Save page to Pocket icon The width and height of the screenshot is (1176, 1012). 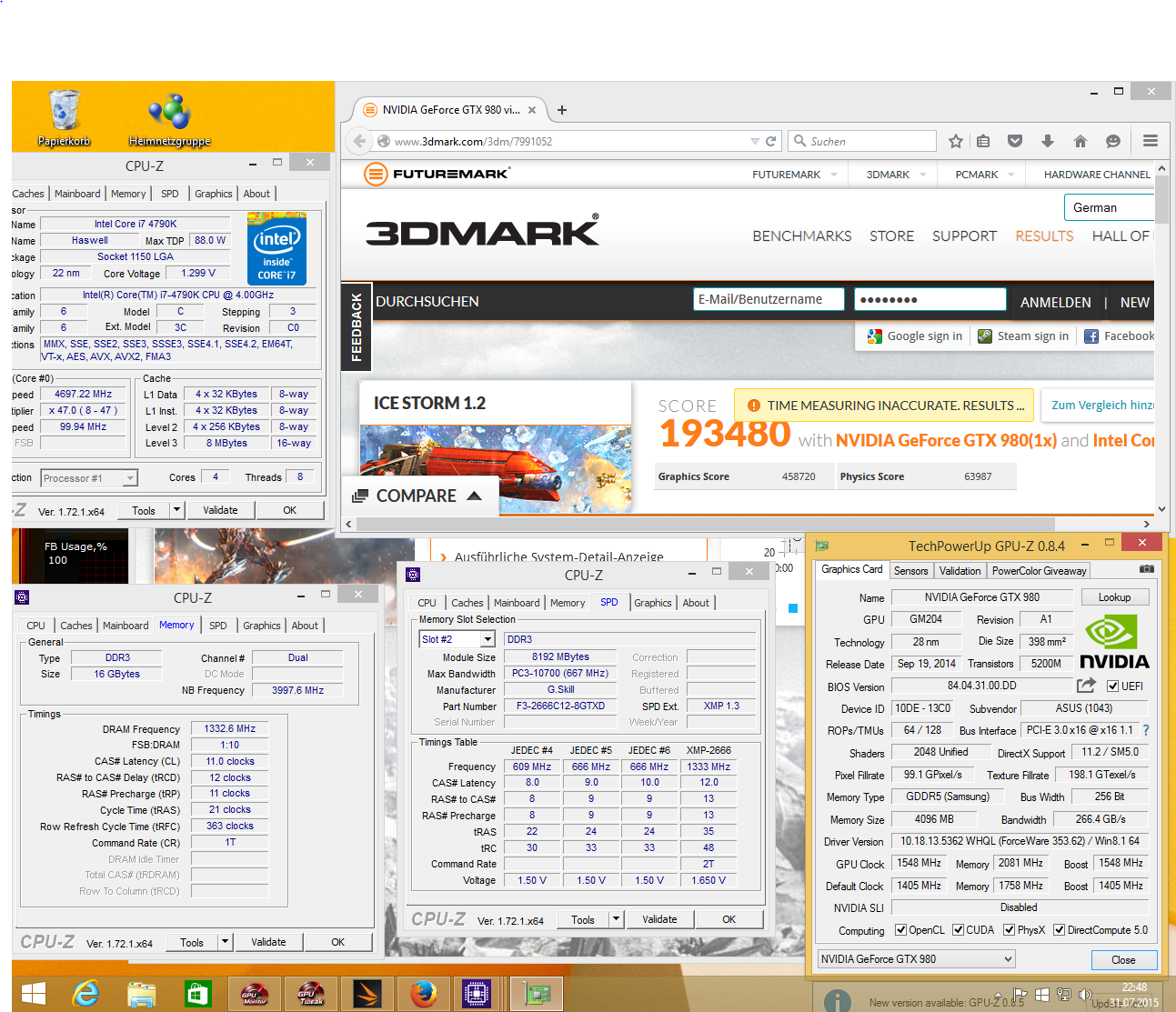1015,141
